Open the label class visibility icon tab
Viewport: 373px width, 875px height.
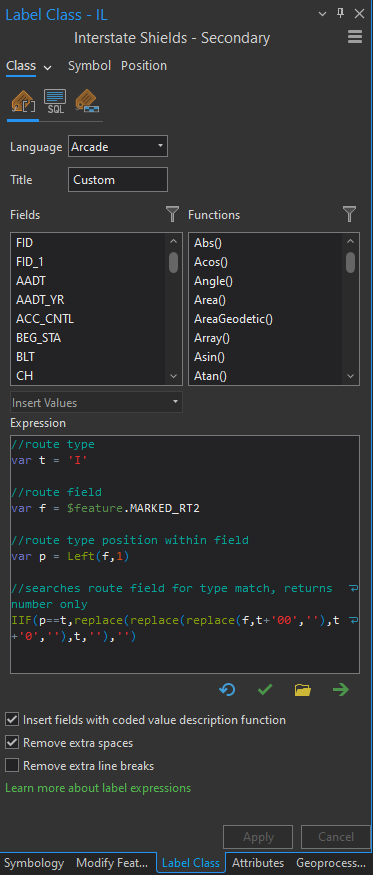(x=88, y=102)
